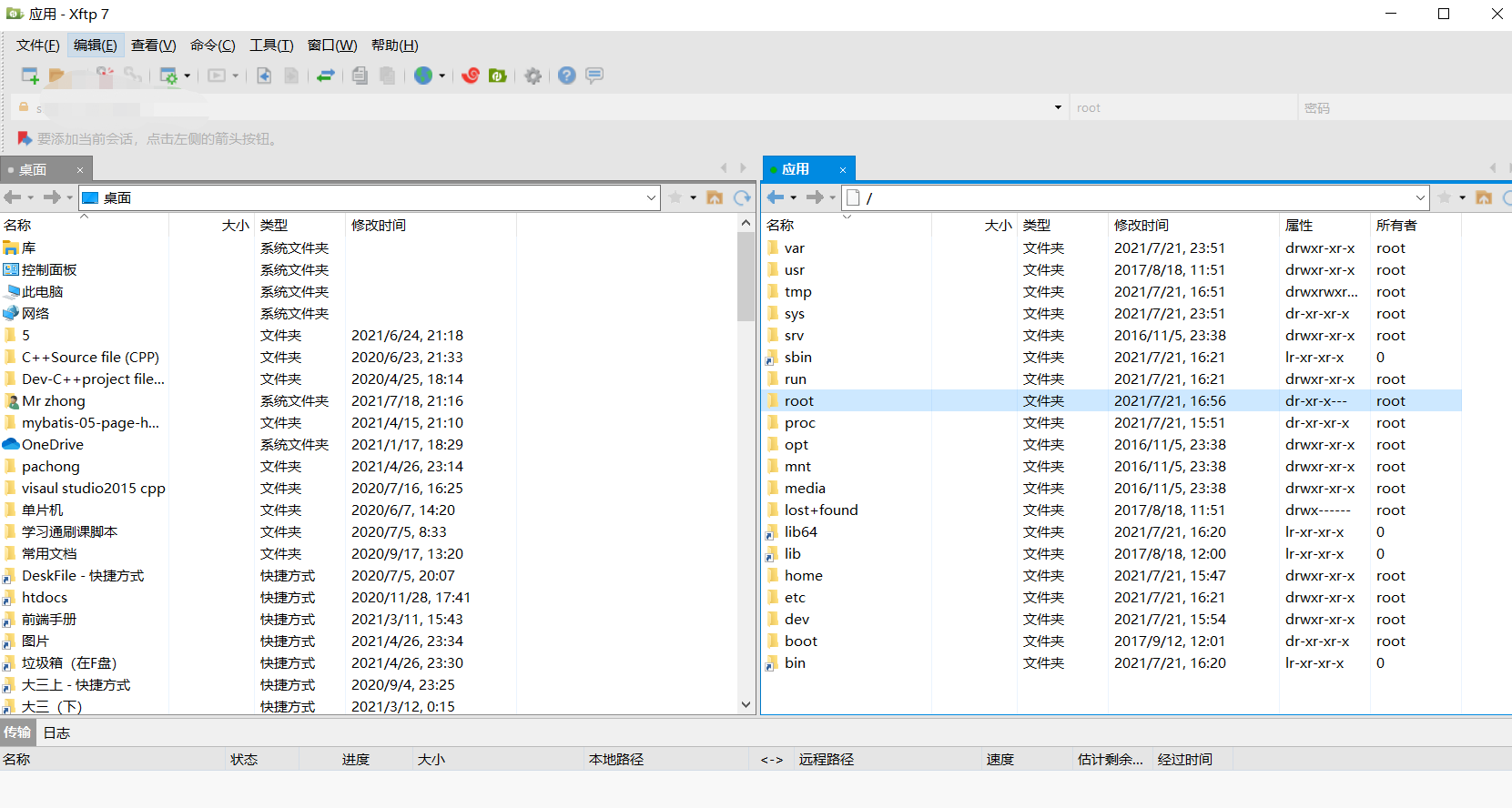The width and height of the screenshot is (1512, 808).
Task: Expand the host address bar dropdown arrow
Action: [1058, 107]
